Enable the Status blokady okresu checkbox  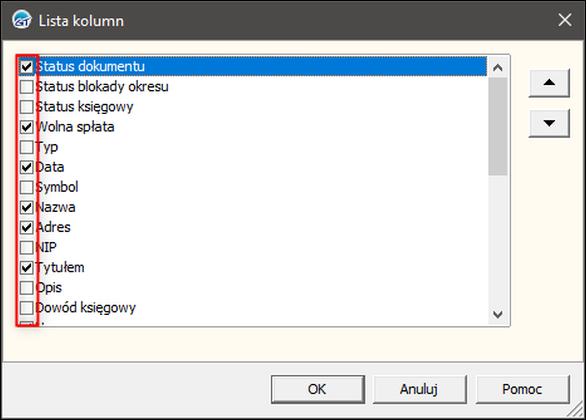pos(27,87)
